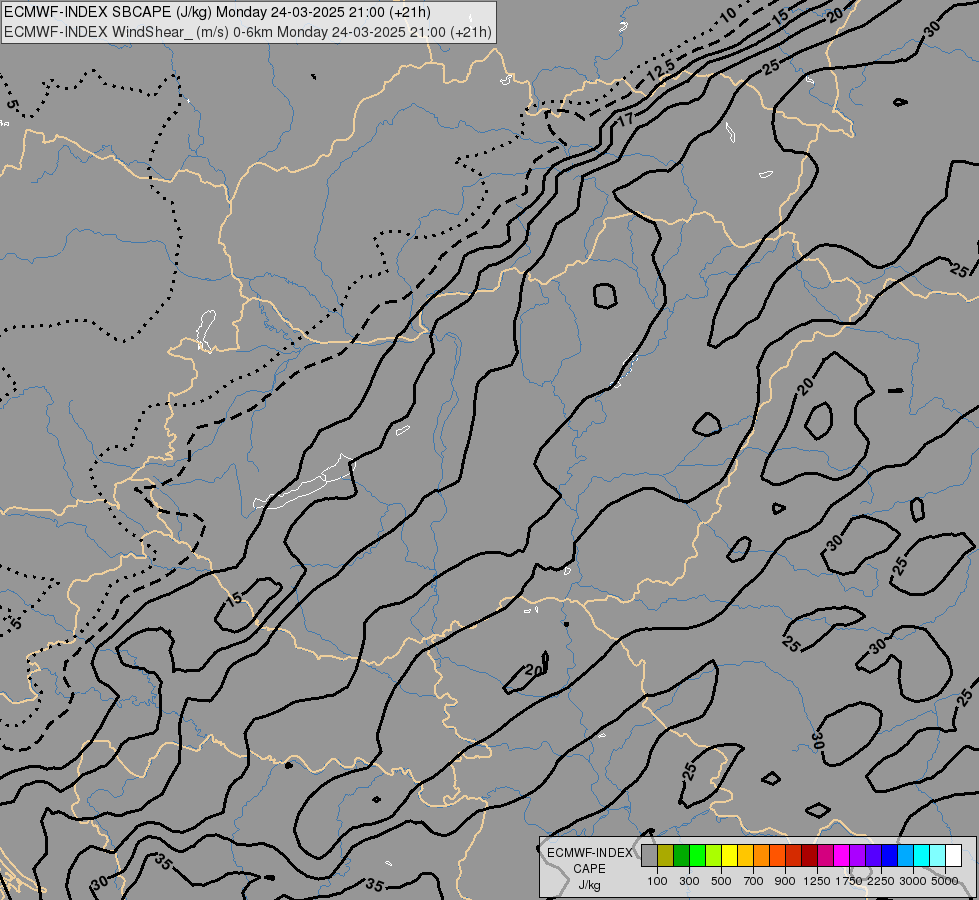Choose the purple legend swatch

[x=857, y=855]
